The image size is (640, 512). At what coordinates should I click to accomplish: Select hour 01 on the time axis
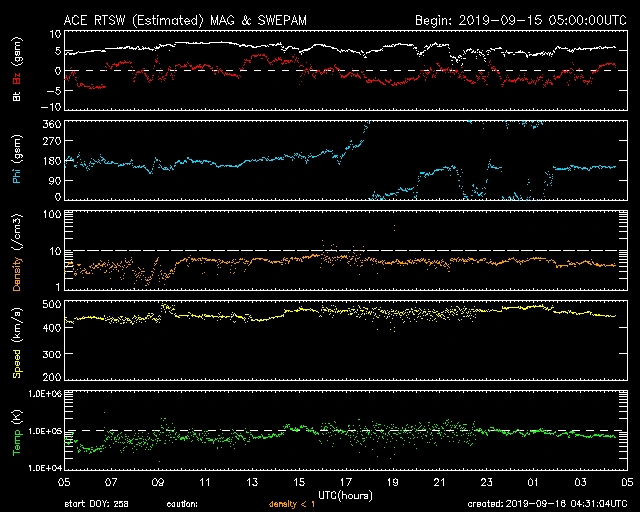[x=533, y=482]
